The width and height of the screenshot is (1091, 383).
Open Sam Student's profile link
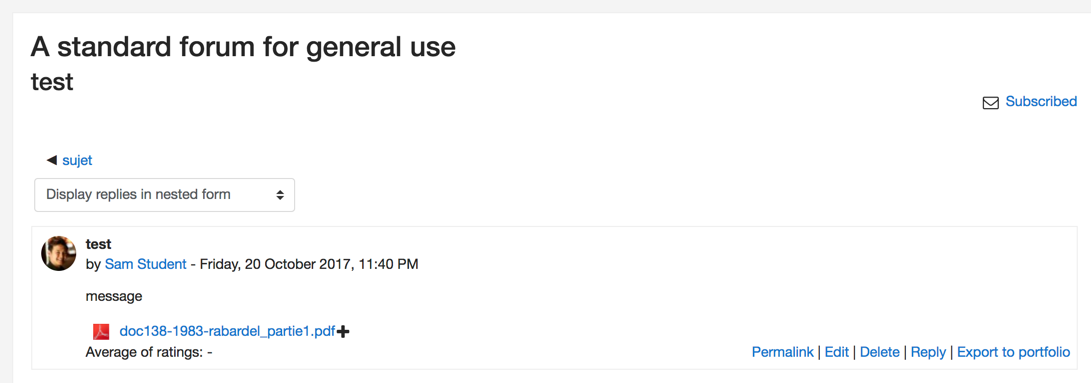[x=145, y=265]
